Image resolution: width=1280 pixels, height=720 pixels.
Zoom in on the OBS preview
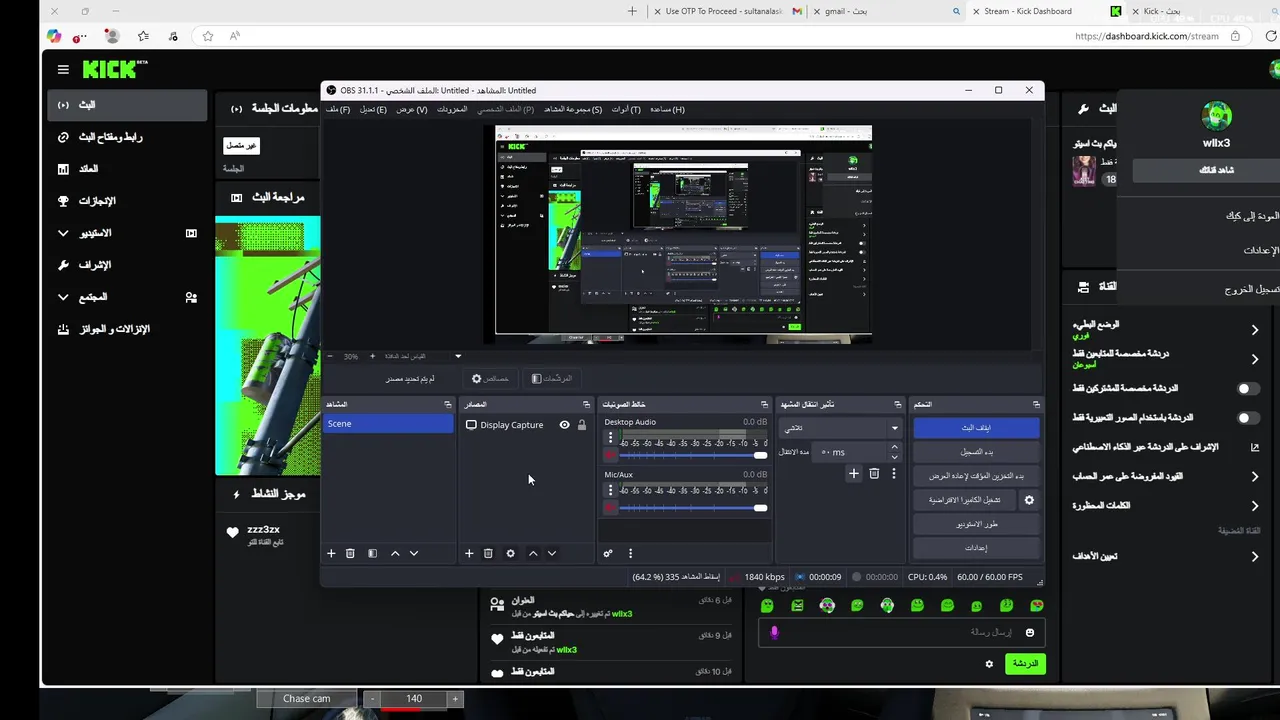pos(372,356)
